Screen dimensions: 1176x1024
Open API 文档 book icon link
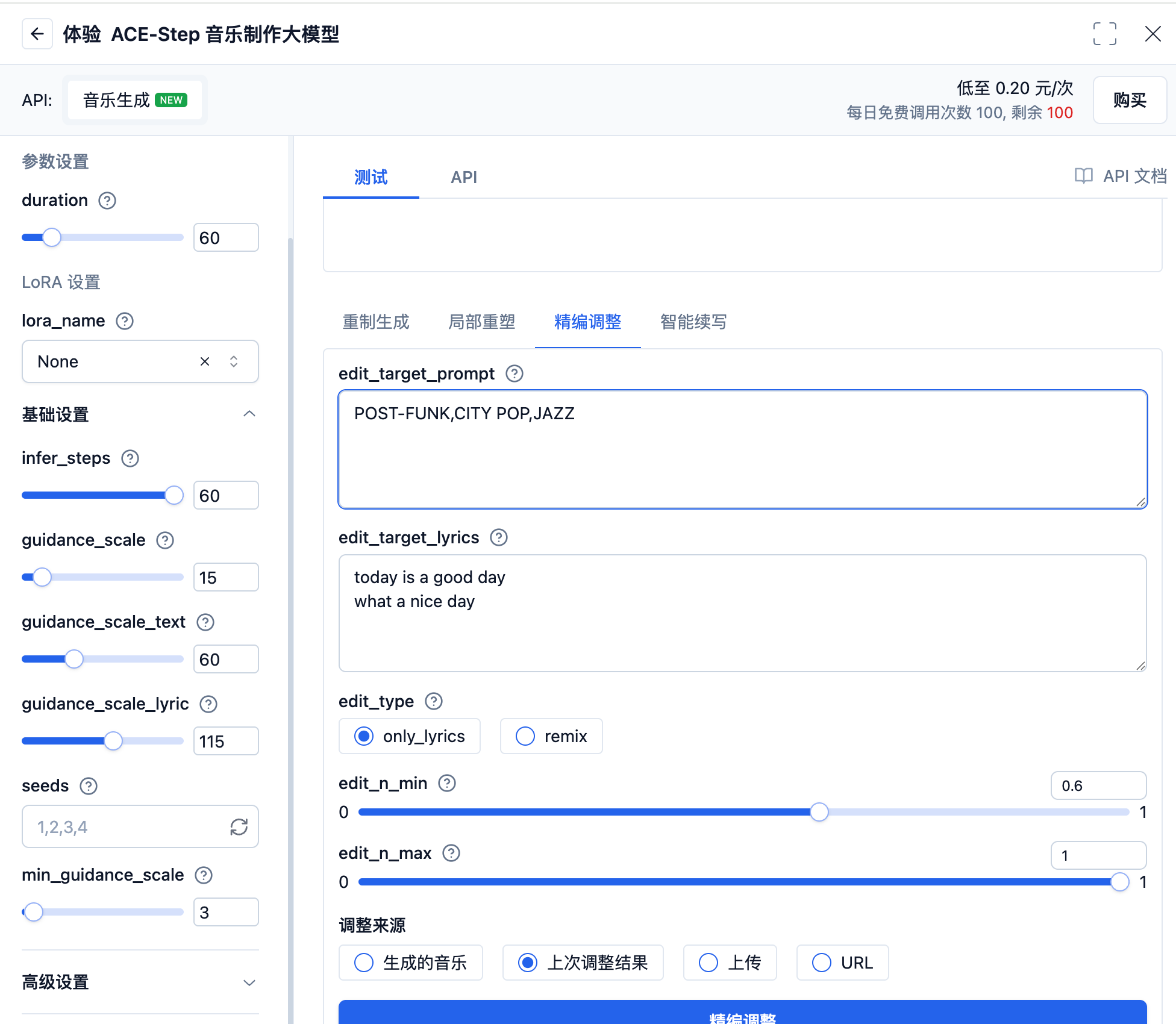tap(1083, 176)
